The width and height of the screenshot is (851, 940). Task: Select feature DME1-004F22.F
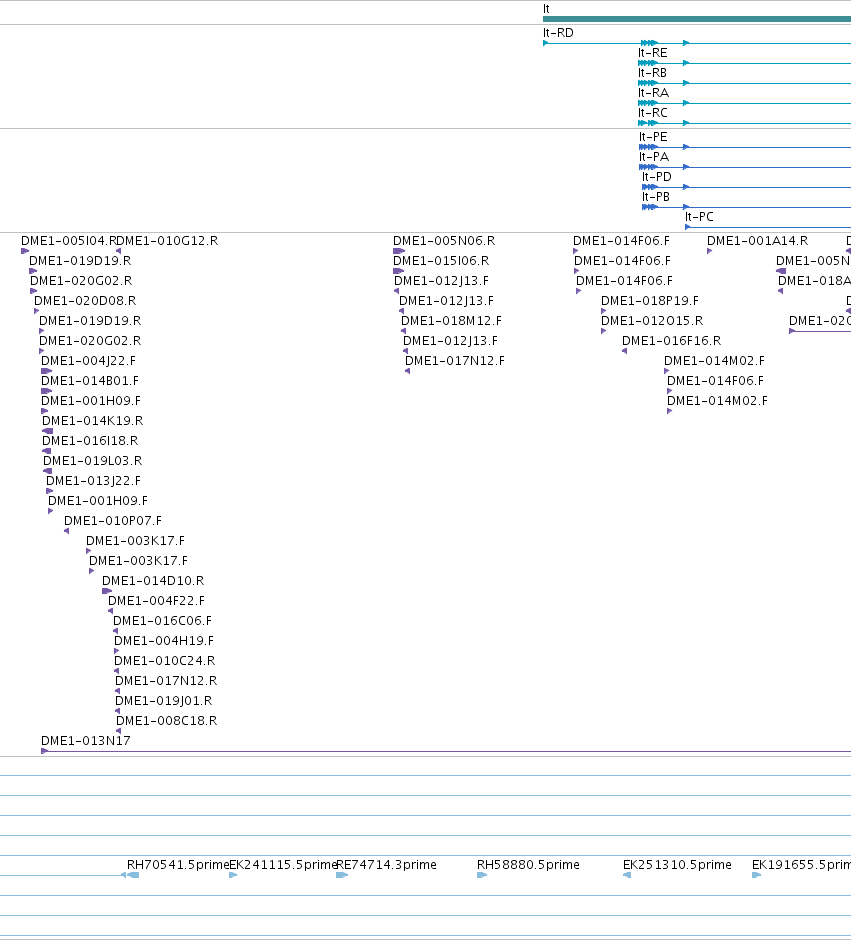[156, 600]
